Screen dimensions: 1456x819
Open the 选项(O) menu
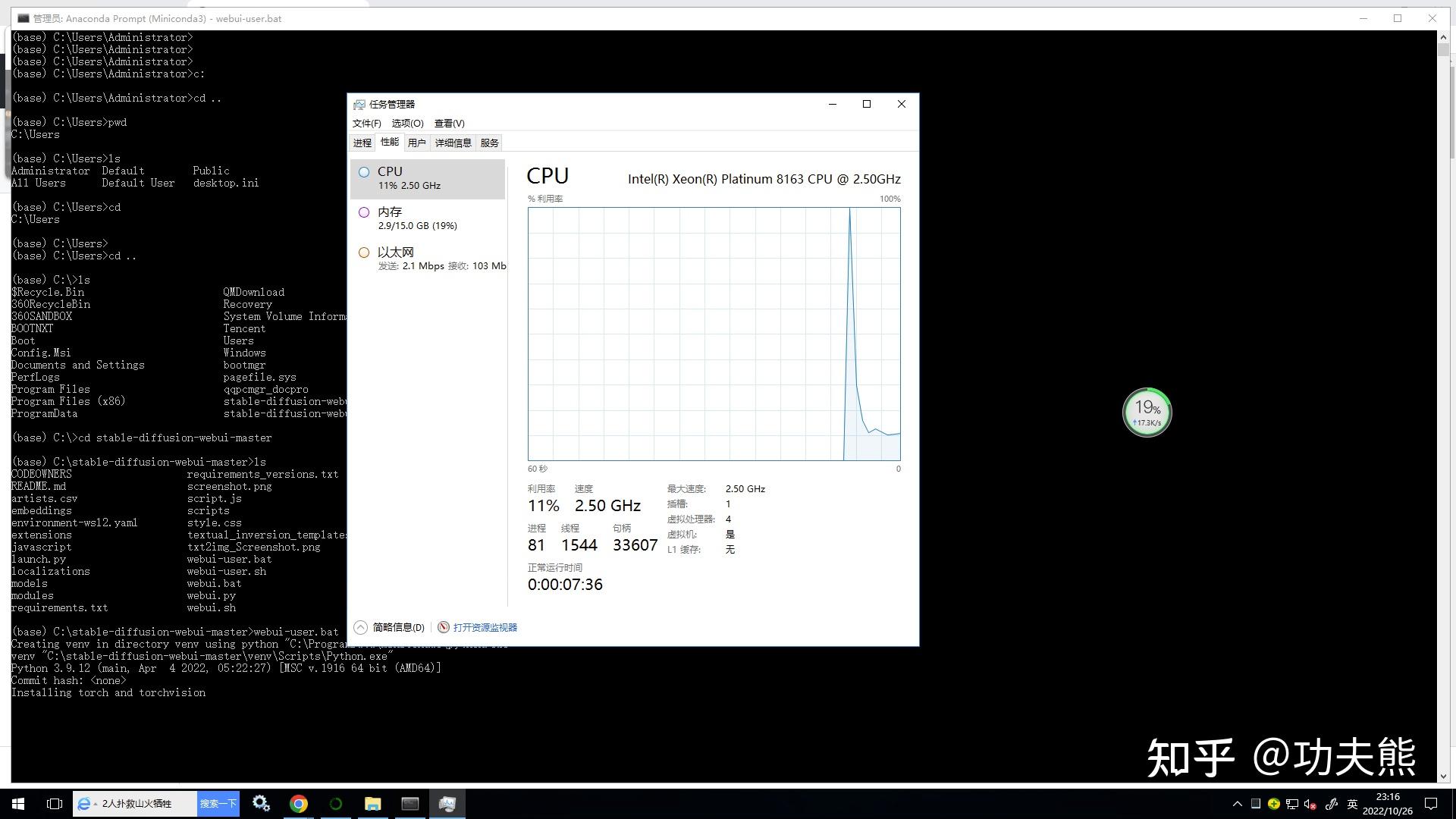point(407,124)
